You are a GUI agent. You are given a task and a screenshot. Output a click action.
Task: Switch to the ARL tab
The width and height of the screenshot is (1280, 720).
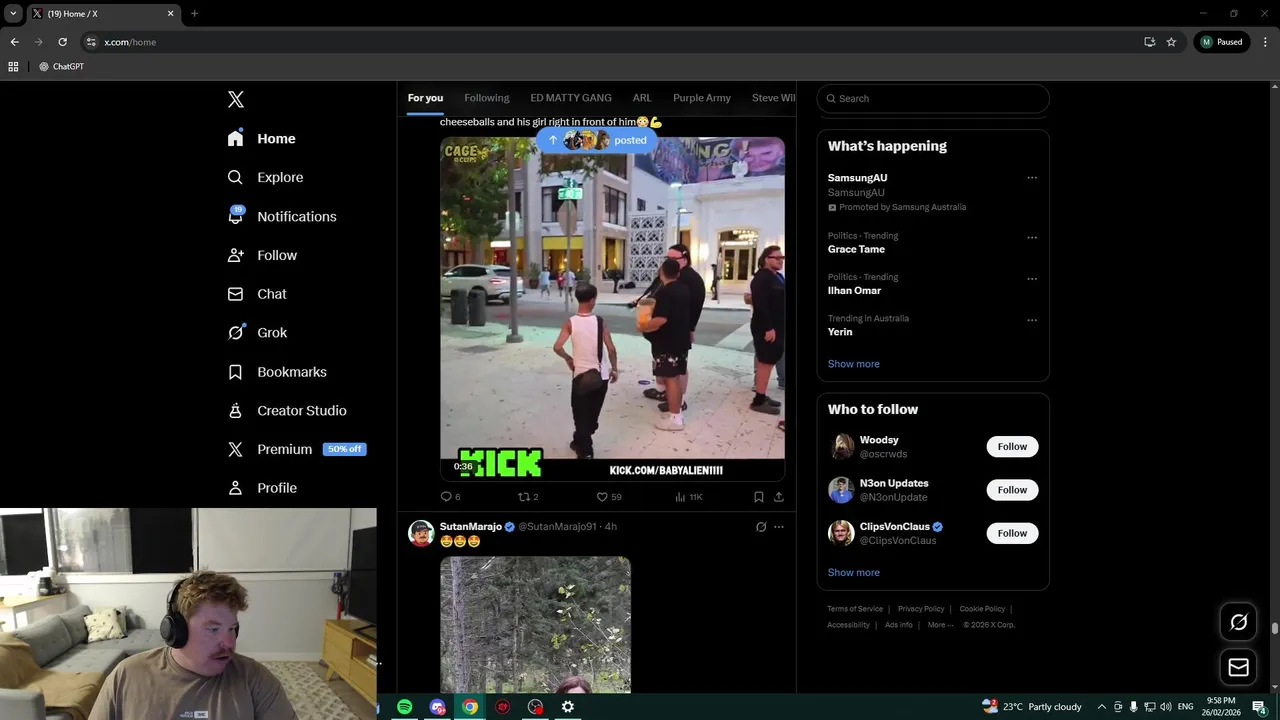click(642, 98)
